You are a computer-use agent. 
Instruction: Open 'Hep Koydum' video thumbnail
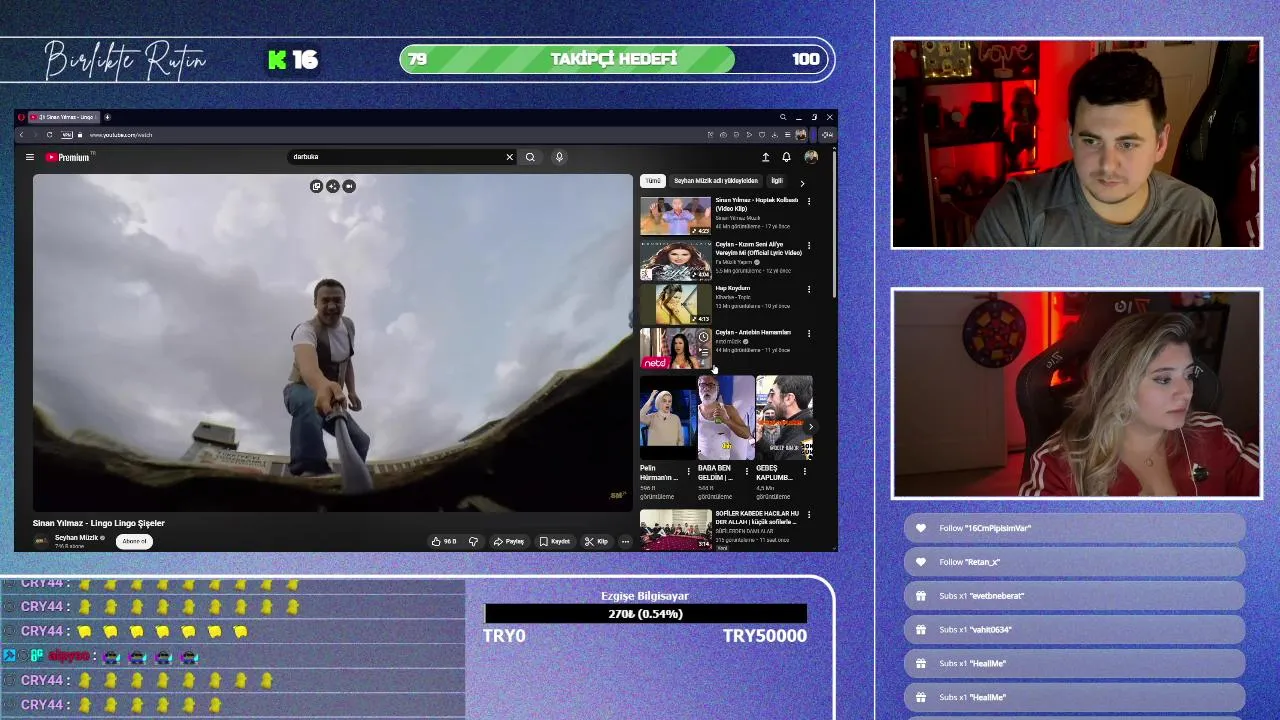coord(676,304)
